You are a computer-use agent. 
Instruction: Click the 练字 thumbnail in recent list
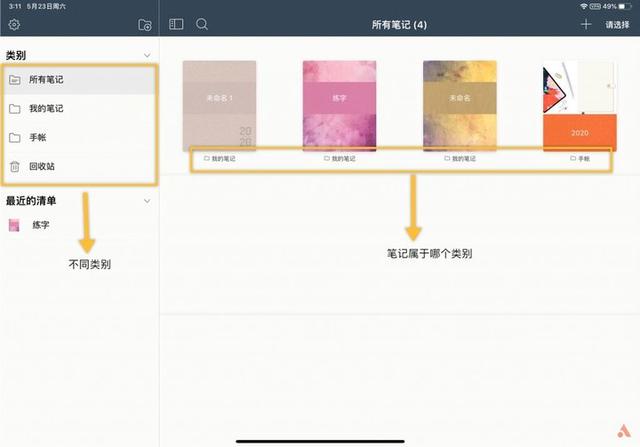click(14, 225)
